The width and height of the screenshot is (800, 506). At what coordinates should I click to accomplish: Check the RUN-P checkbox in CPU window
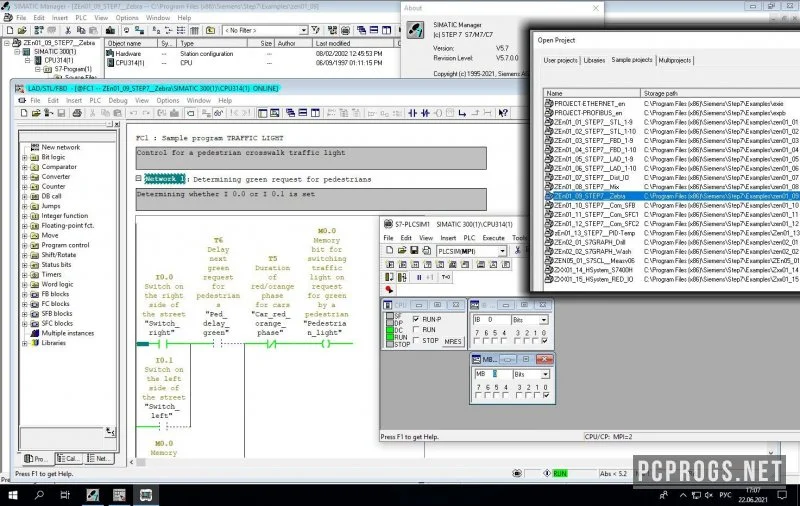[416, 319]
